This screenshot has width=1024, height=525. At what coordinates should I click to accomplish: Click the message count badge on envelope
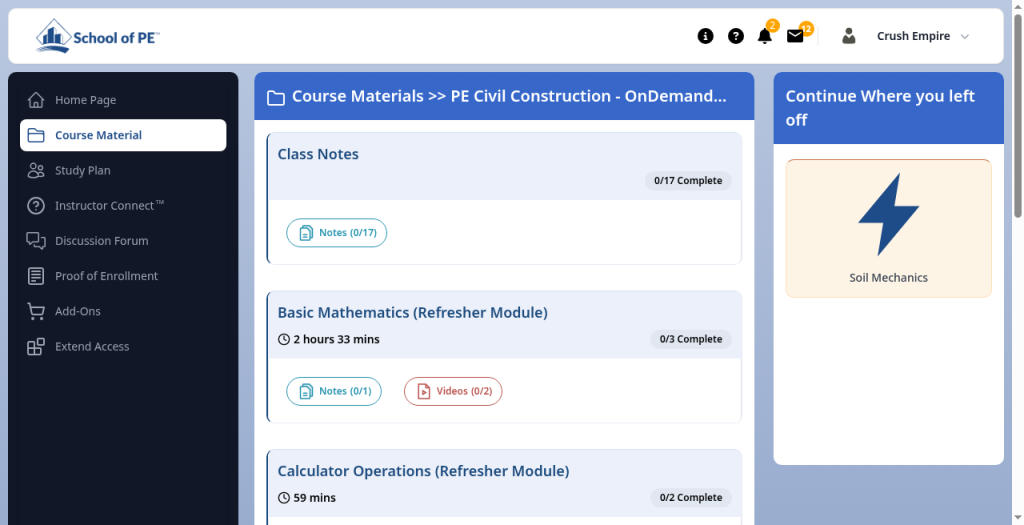tap(807, 29)
